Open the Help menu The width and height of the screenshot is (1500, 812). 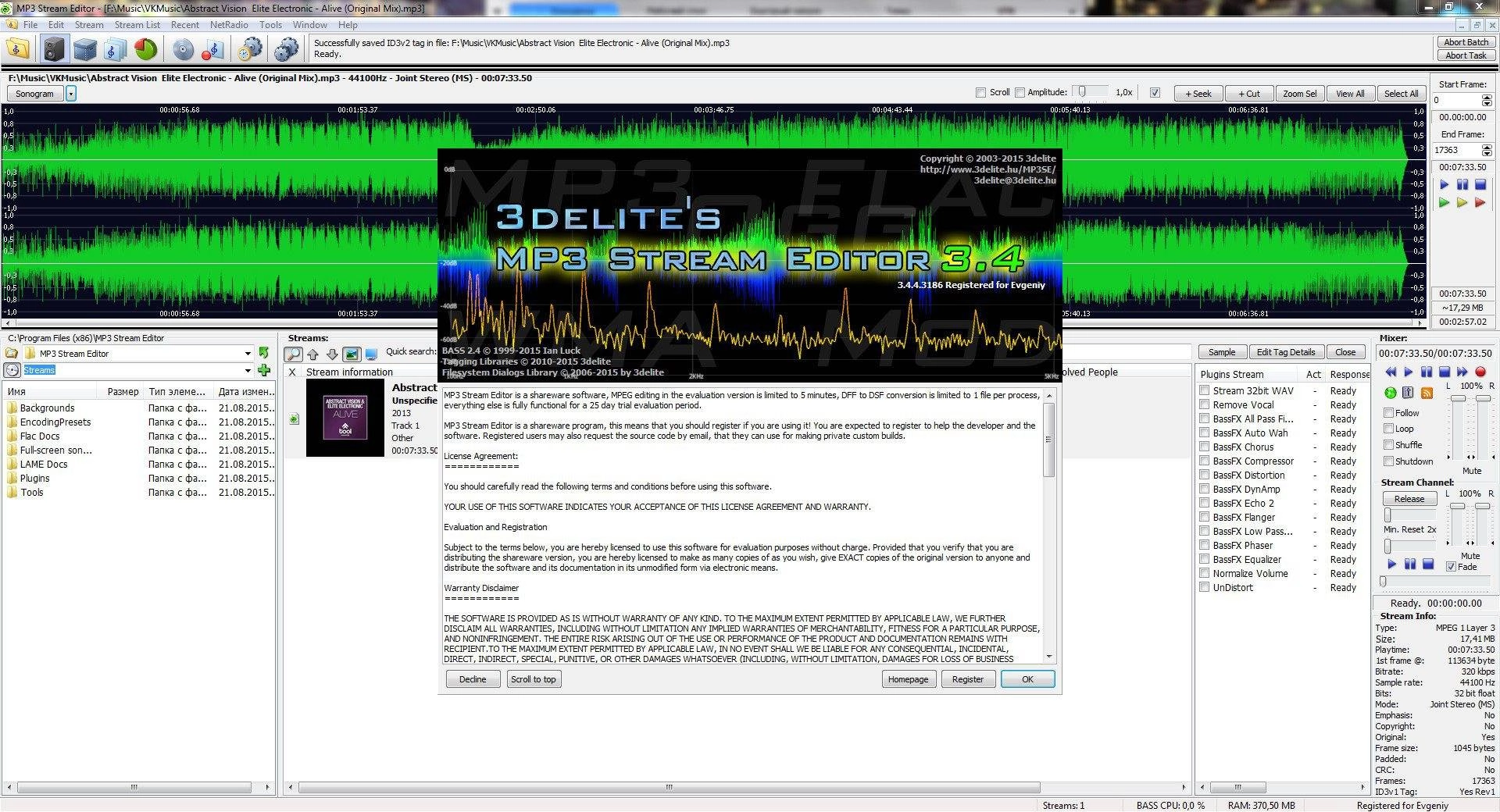coord(348,25)
